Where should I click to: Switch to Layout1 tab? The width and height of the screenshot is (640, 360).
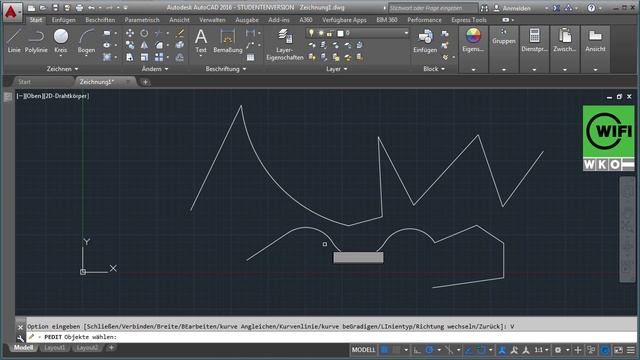(x=54, y=348)
